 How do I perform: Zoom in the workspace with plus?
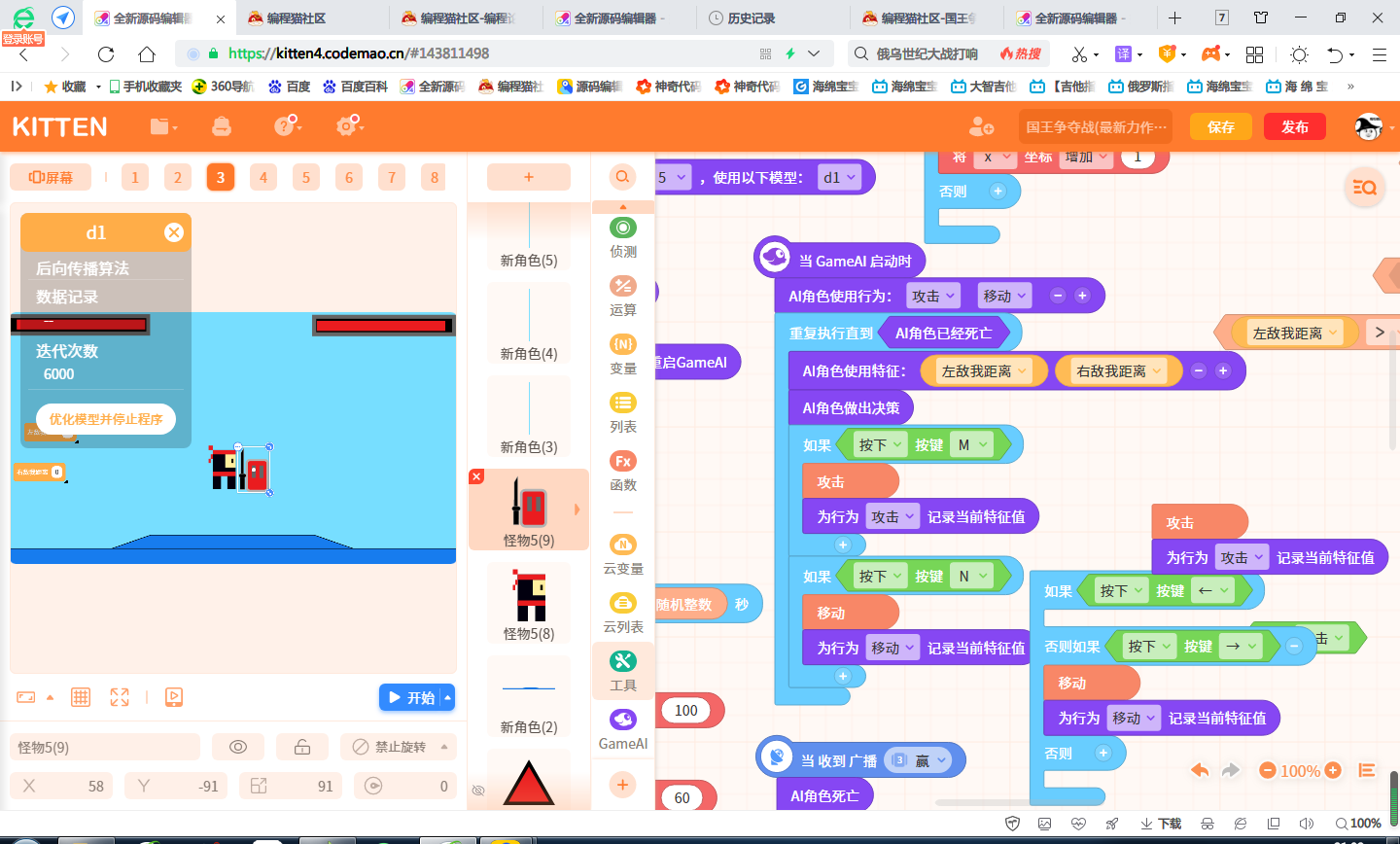(1333, 770)
